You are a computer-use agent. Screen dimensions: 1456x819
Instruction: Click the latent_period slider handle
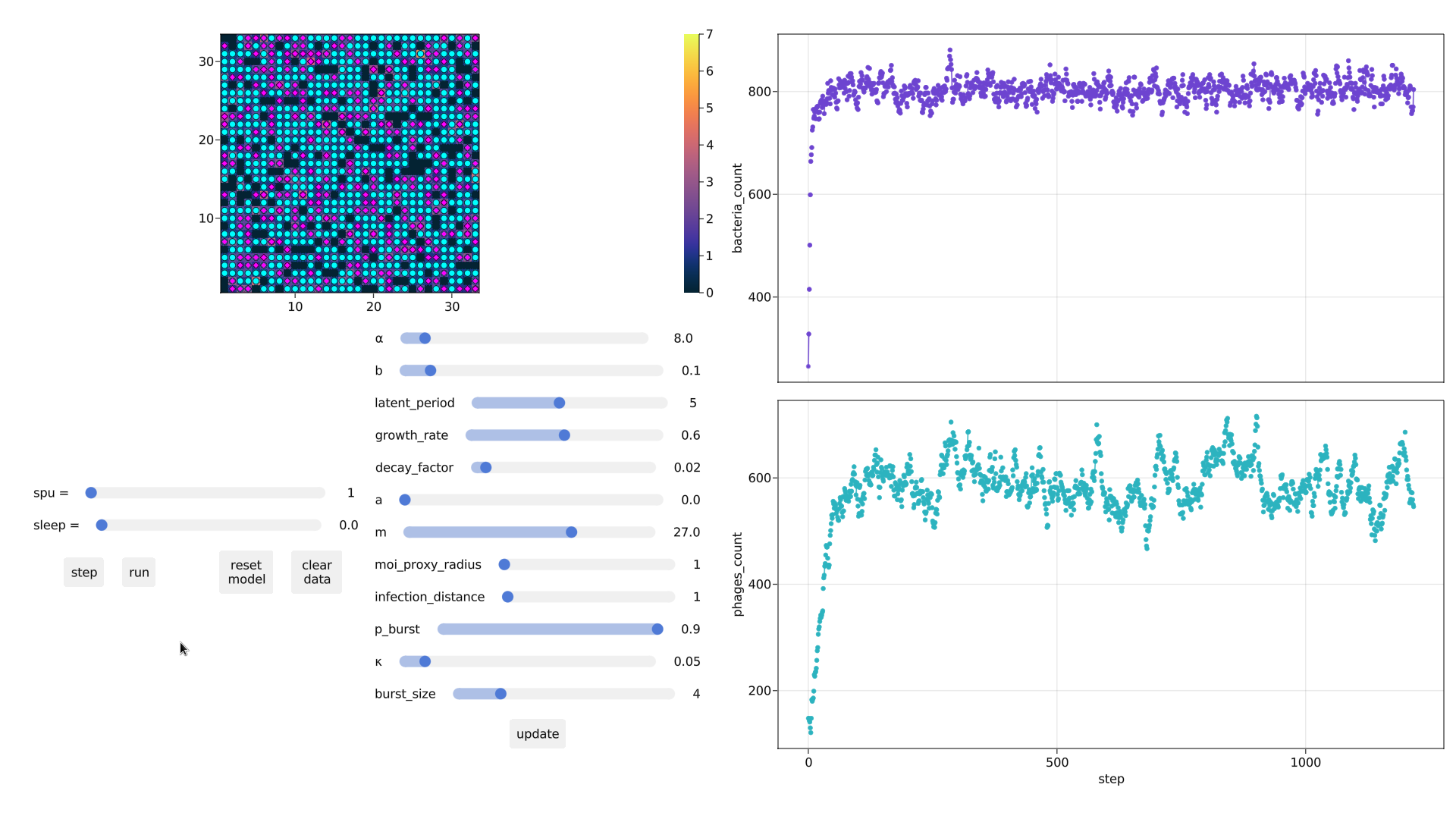[x=560, y=403]
